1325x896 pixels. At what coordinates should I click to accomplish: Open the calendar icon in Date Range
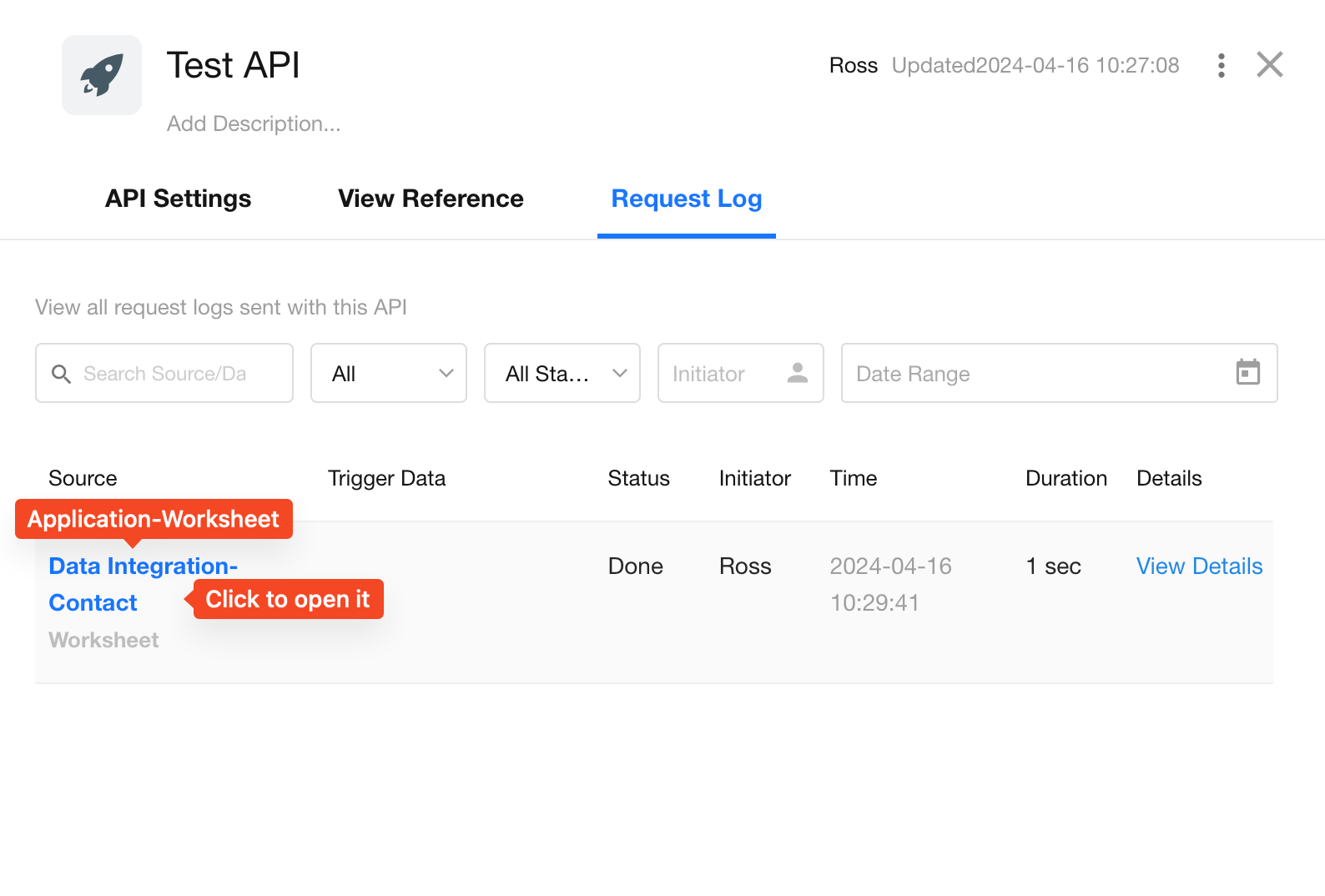(x=1247, y=372)
